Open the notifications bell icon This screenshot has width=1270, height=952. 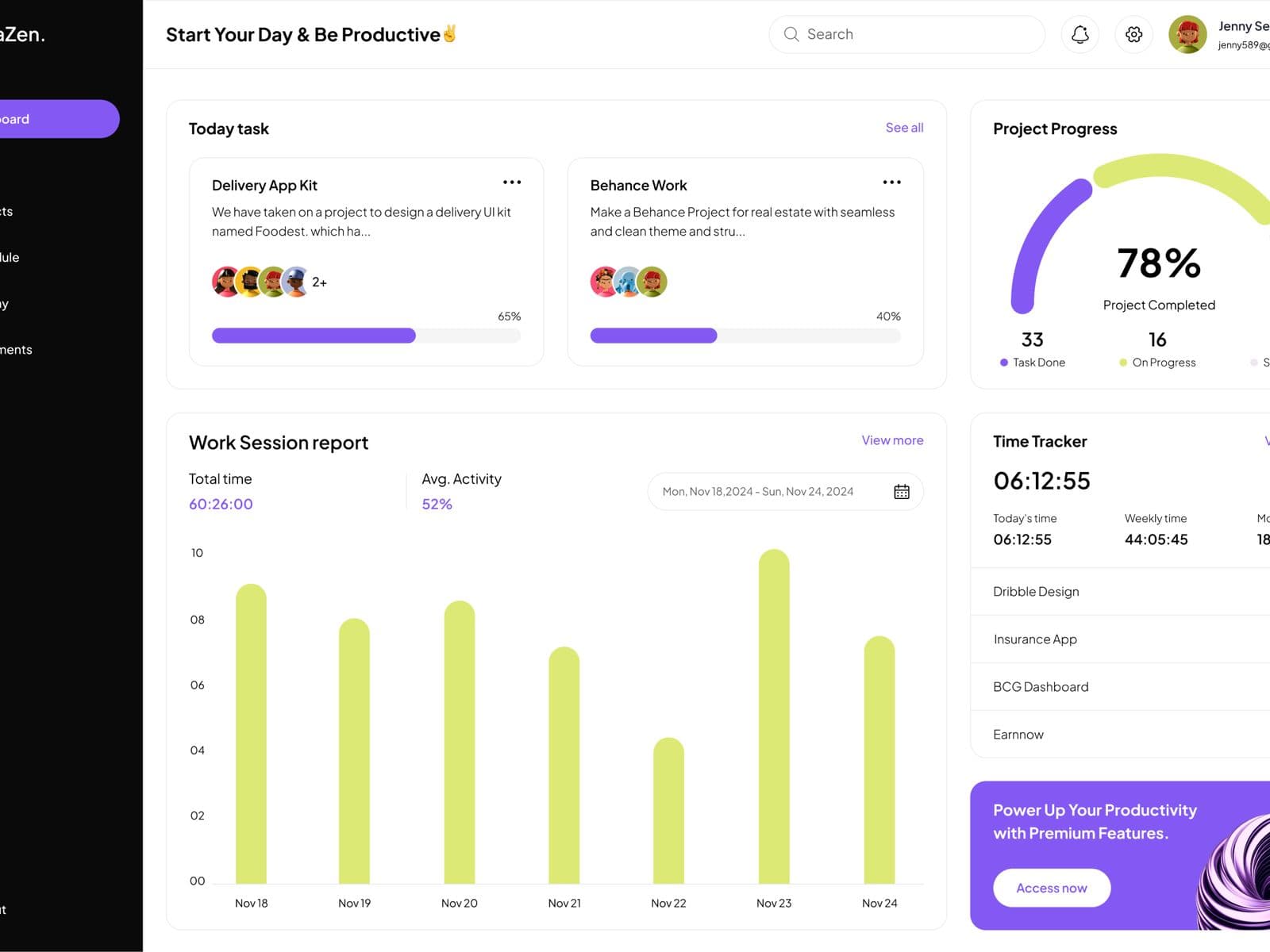coord(1079,34)
